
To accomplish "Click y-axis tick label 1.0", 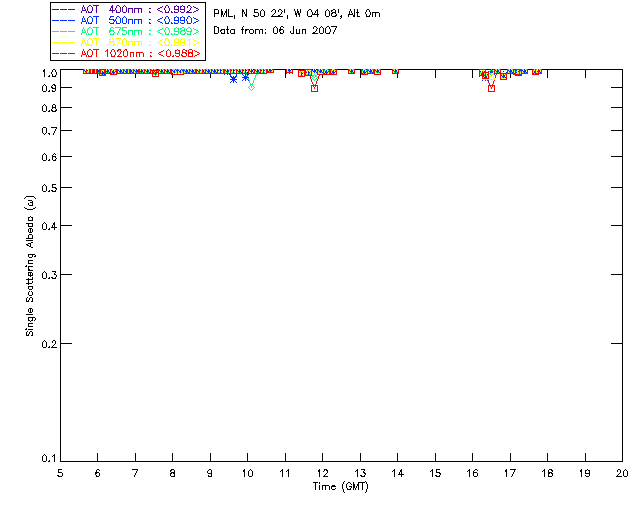I will (49, 73).
